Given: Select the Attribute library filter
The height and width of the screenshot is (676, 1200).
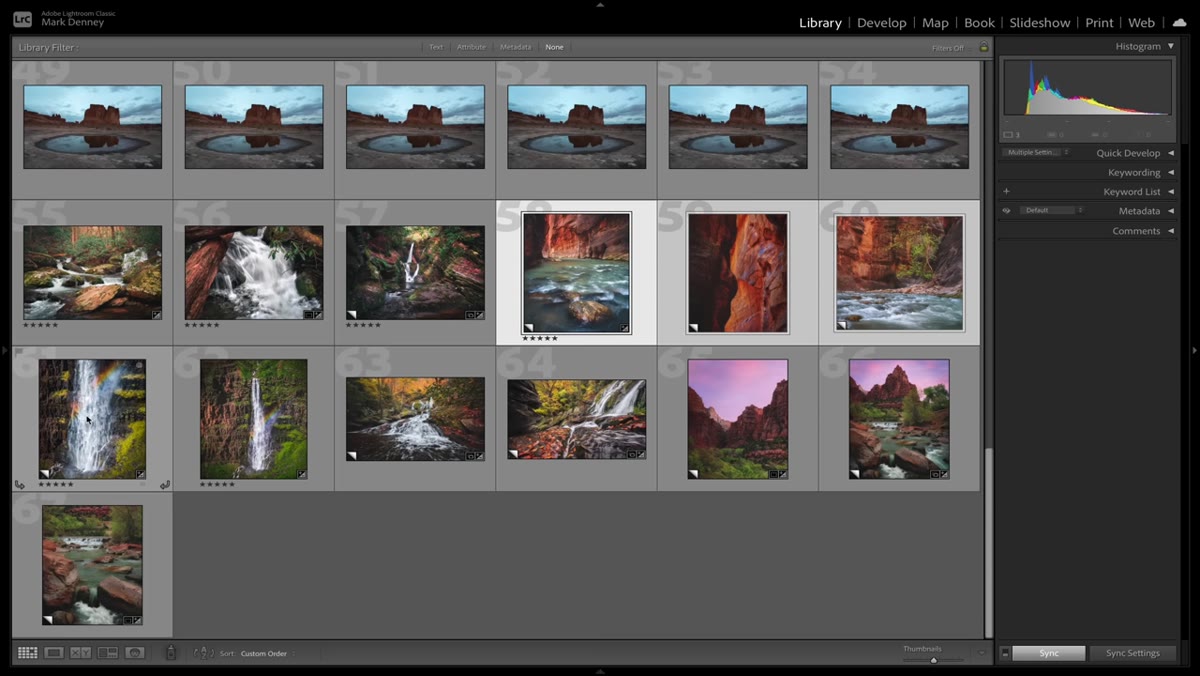Looking at the screenshot, I should click(471, 47).
